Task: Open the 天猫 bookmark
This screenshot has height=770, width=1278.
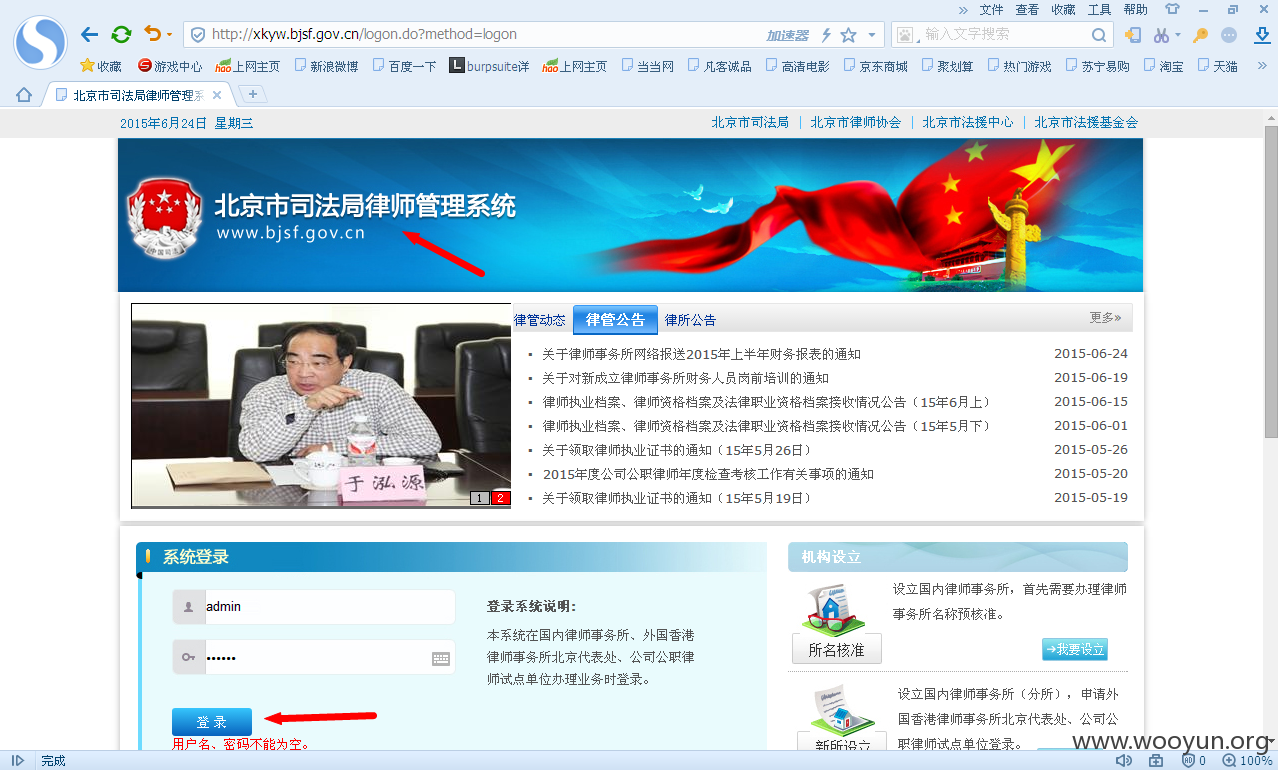Action: click(1217, 66)
